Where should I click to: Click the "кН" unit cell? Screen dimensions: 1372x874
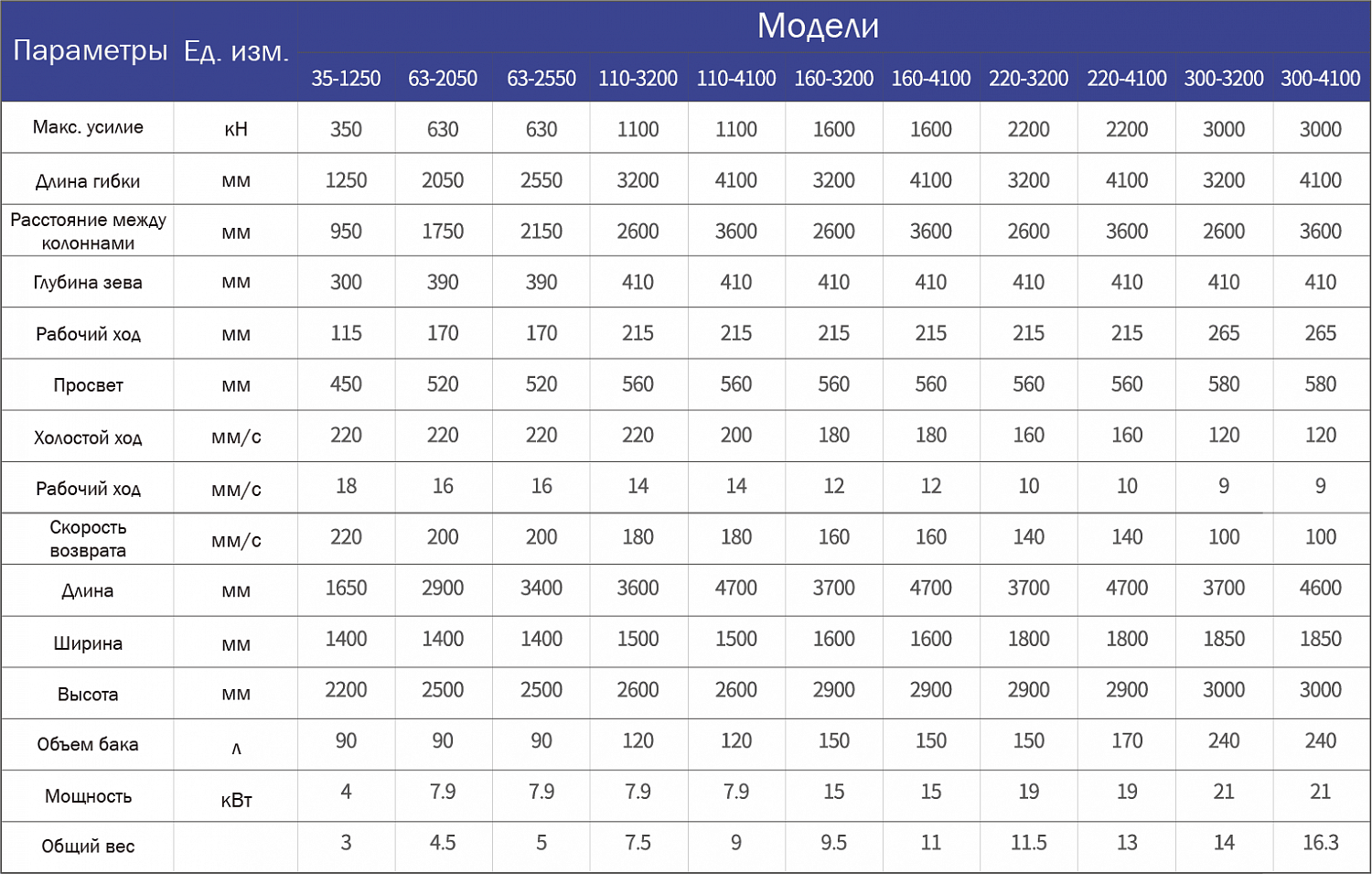[236, 129]
